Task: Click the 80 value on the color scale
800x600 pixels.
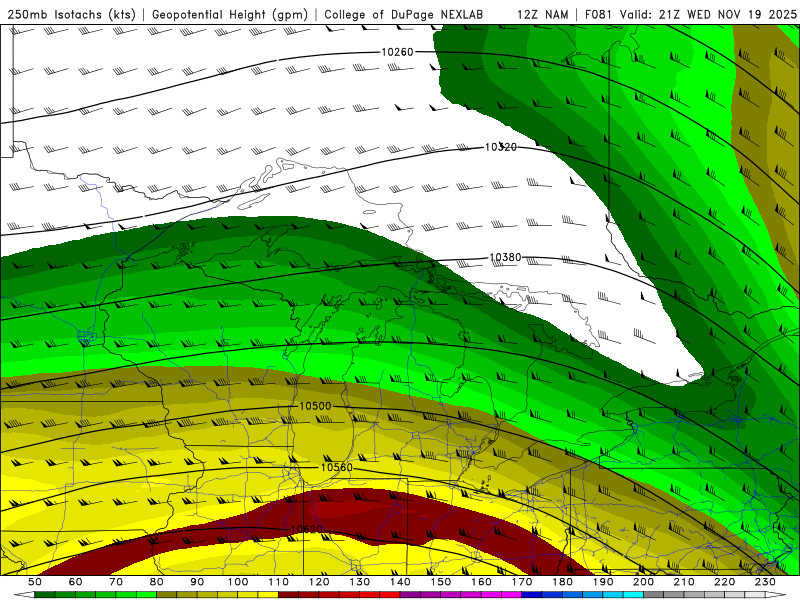Action: (x=156, y=582)
